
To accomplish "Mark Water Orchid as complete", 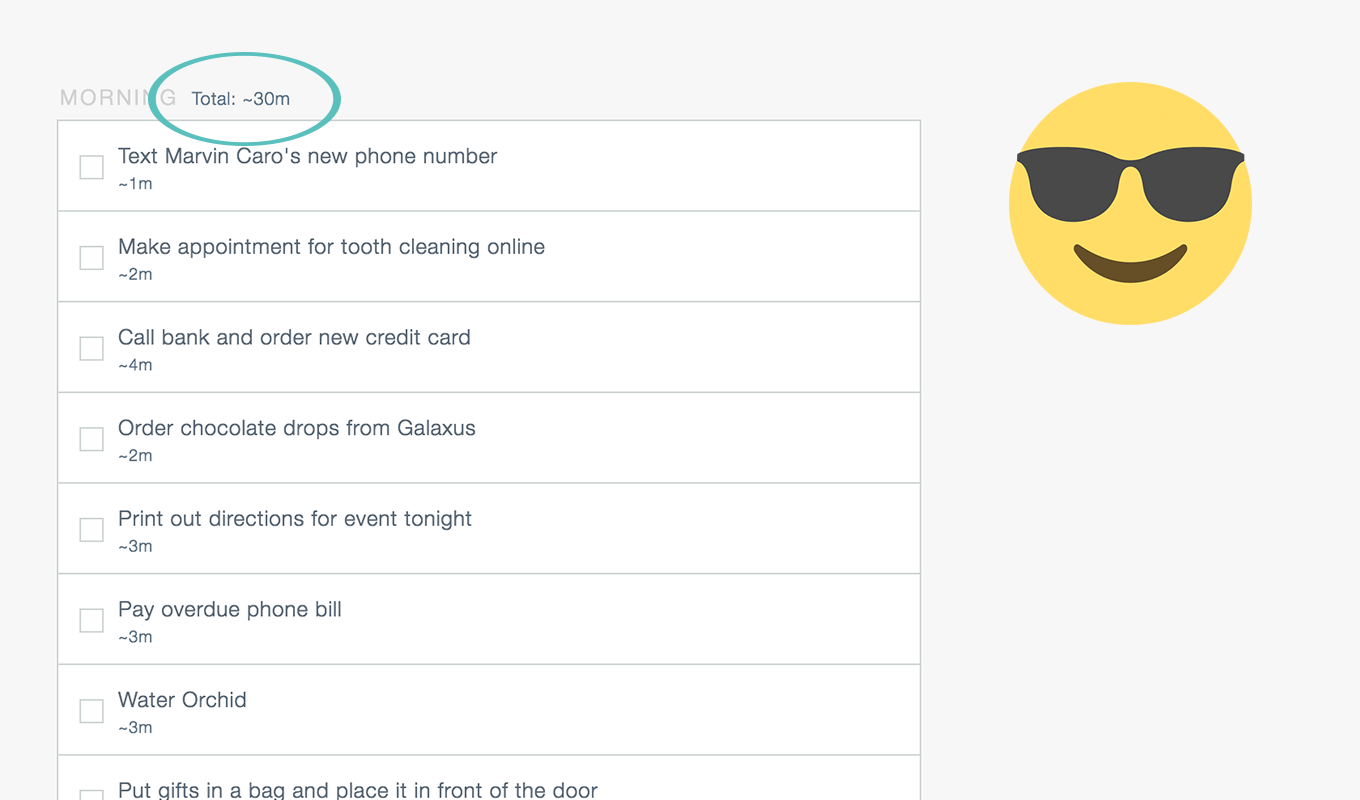I will (91, 711).
